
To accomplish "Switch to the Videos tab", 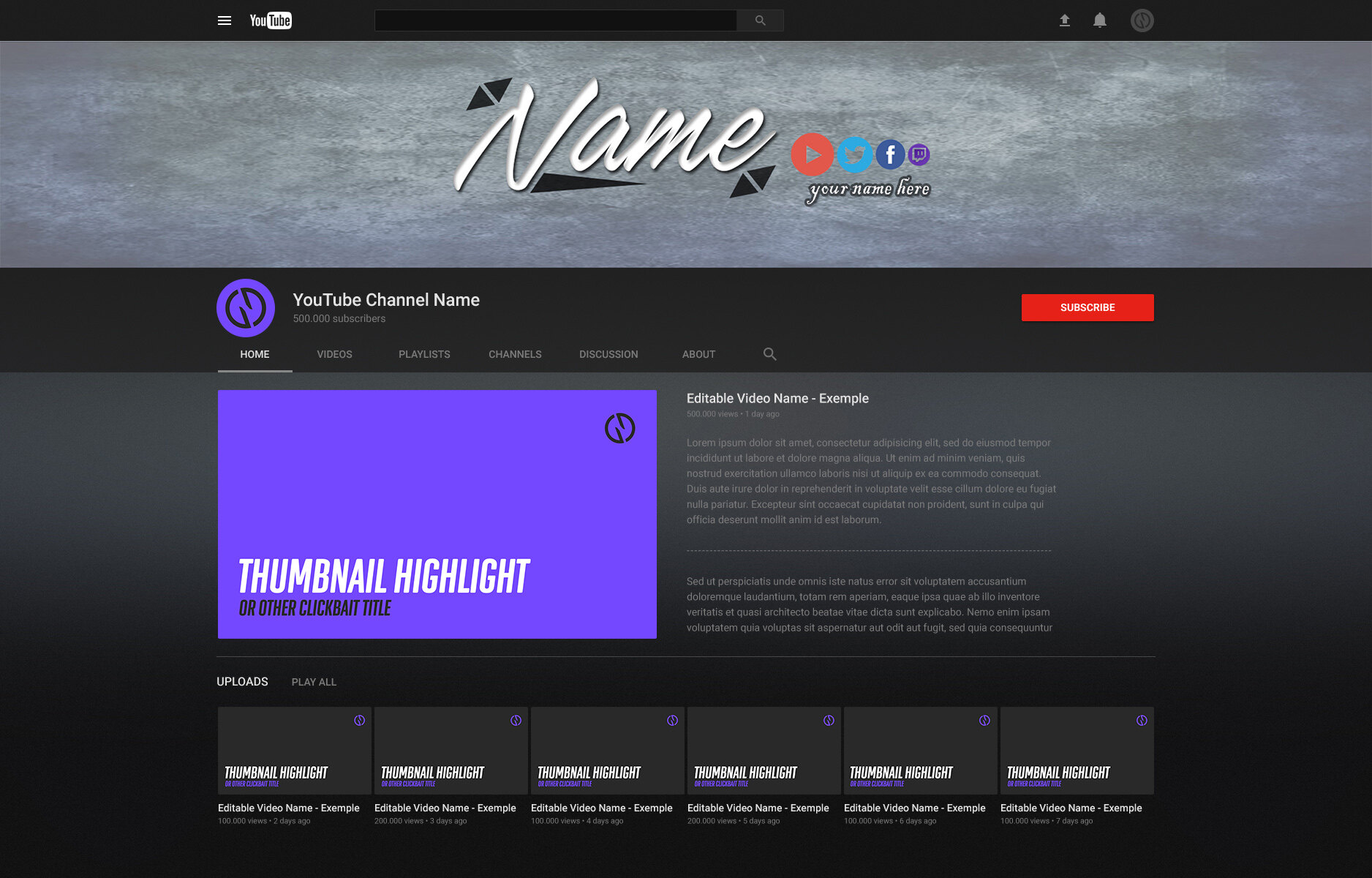I will click(x=334, y=354).
